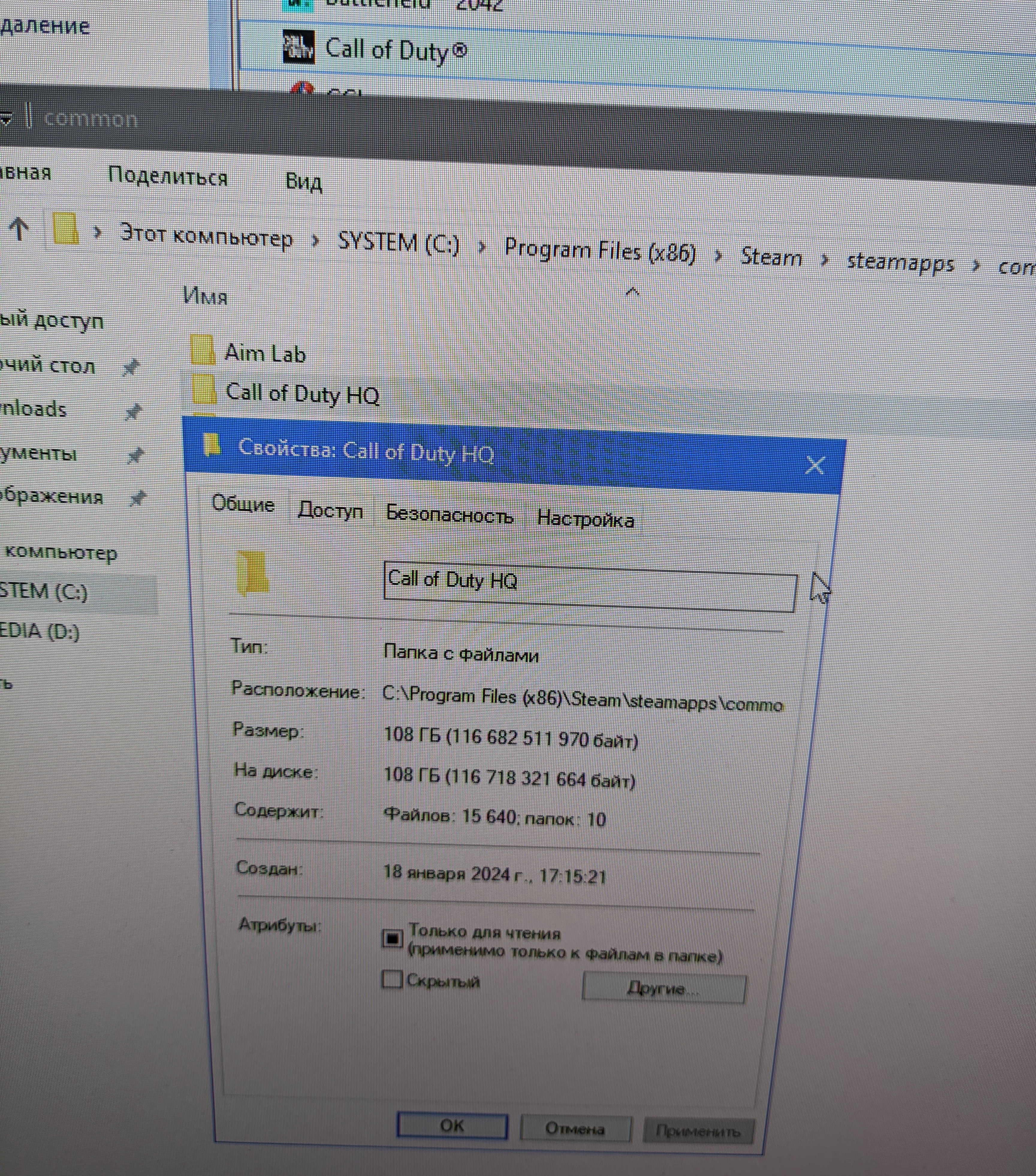Click the Call of Duty HQ folder icon
This screenshot has width=1036, height=1176.
[x=203, y=389]
